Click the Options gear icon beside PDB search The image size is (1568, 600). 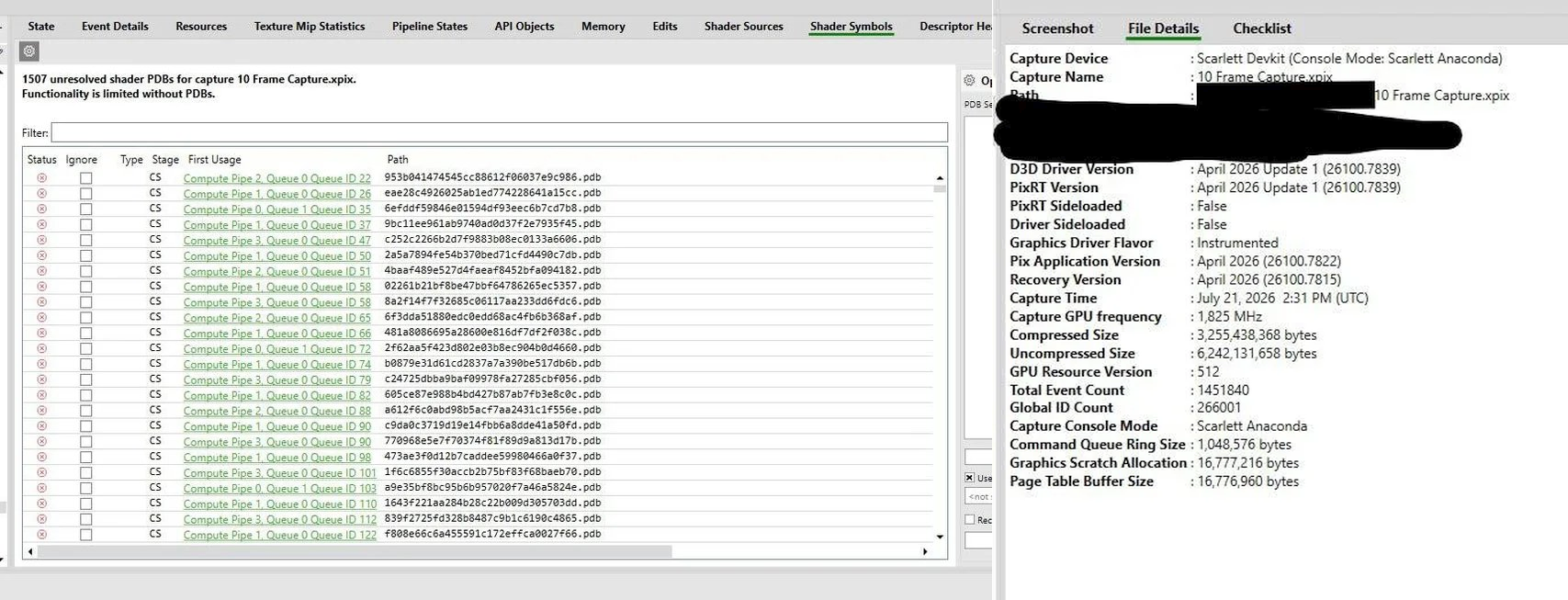coord(969,81)
